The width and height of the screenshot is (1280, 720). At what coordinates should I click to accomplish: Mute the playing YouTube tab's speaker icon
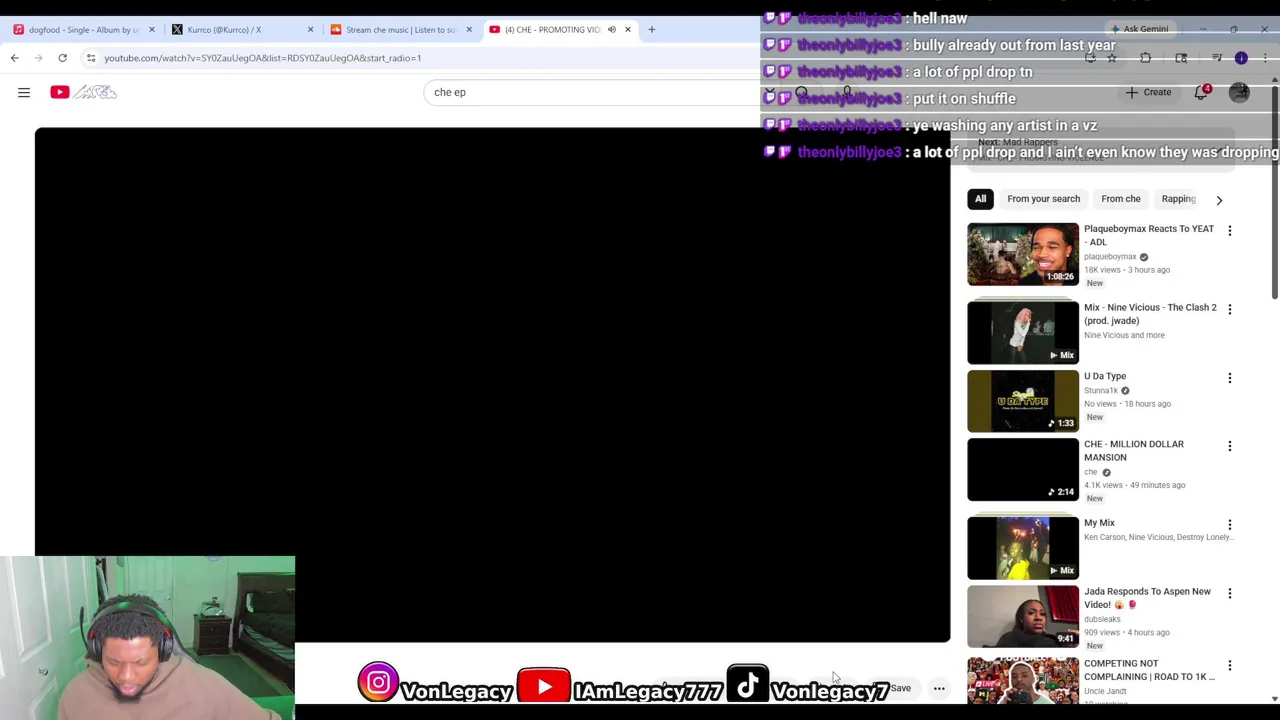[612, 29]
